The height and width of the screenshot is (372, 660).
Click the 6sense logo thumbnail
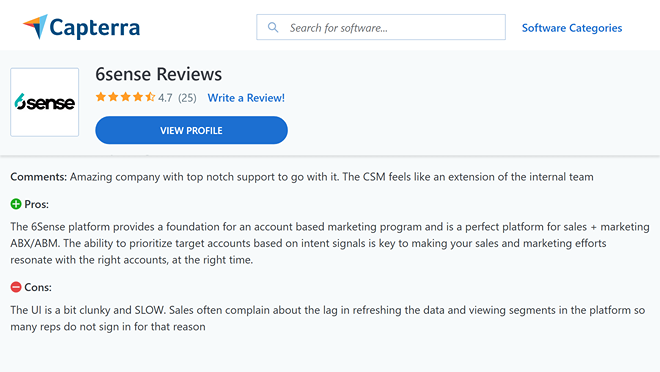pos(45,102)
